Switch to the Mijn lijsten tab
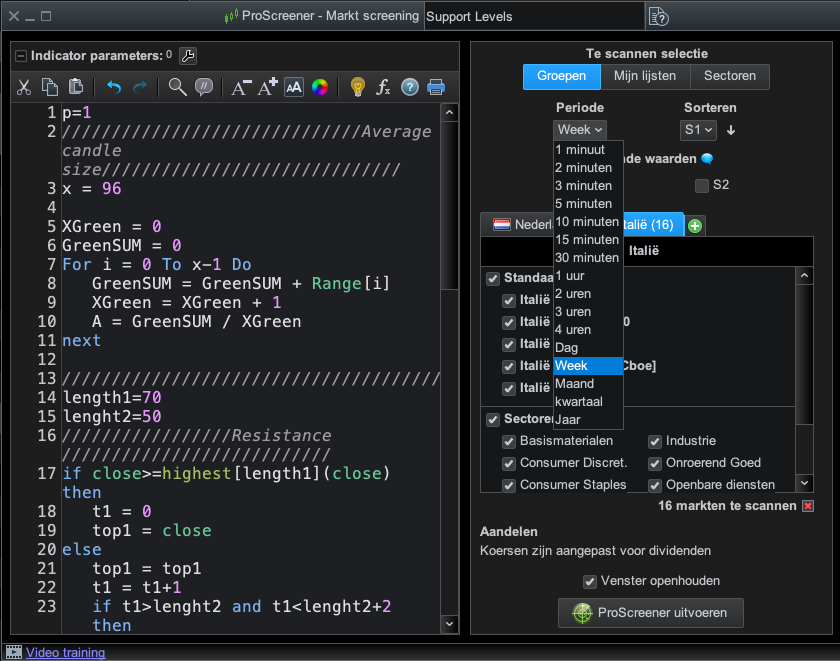This screenshot has width=840, height=661. [645, 76]
